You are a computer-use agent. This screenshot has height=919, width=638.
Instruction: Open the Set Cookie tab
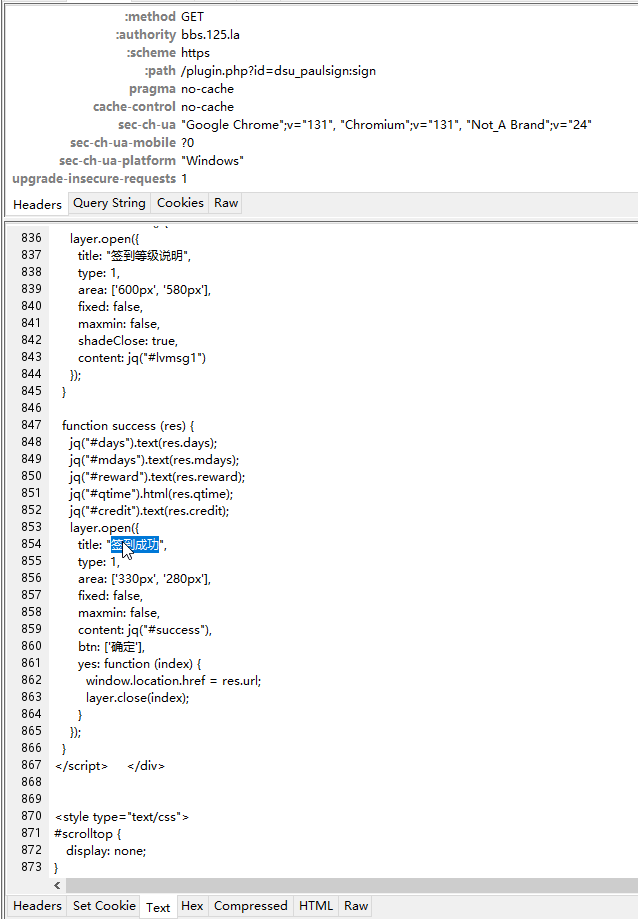click(104, 906)
